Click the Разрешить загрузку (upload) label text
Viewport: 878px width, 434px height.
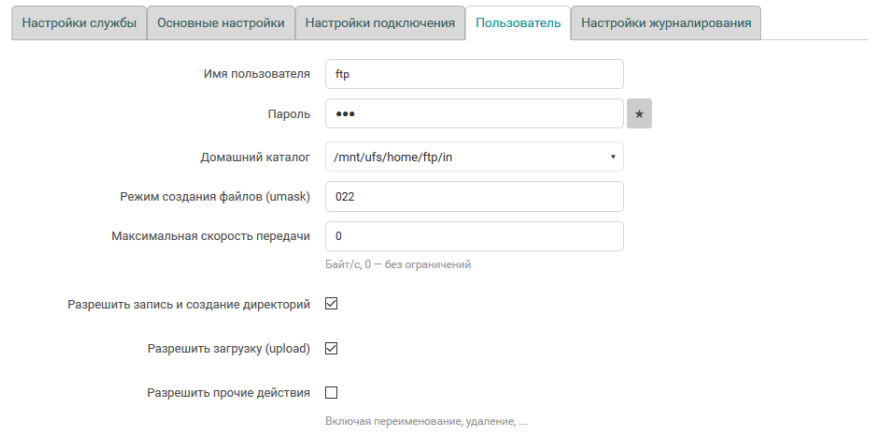pos(228,349)
